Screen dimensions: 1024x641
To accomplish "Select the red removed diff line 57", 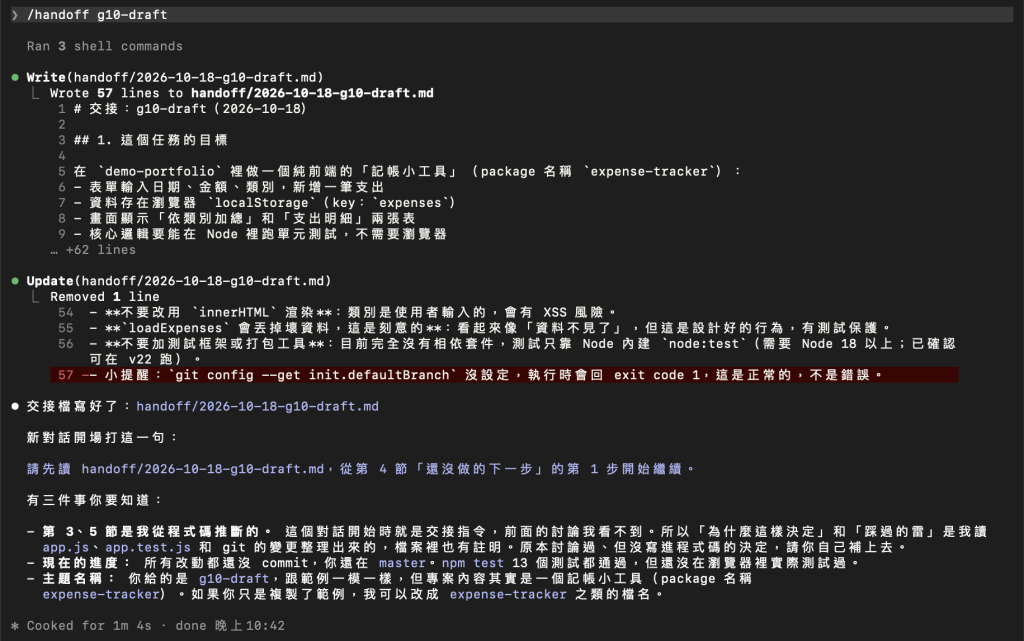I will point(504,375).
